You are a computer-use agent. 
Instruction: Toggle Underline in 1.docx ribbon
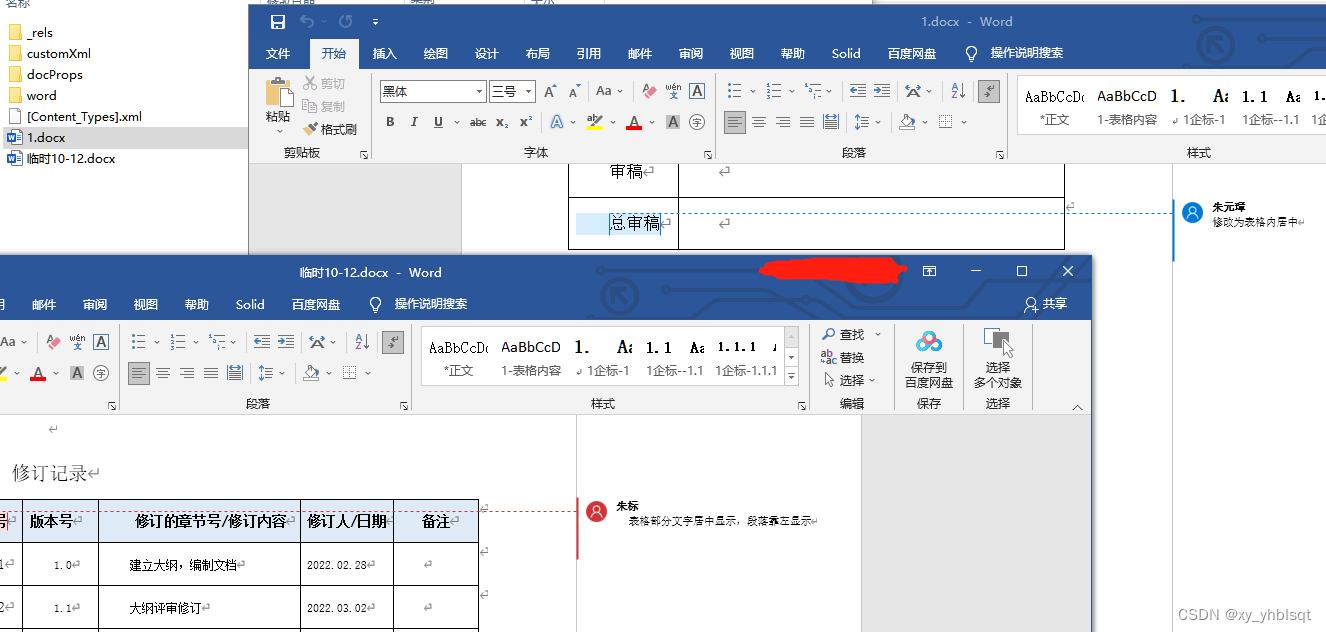[438, 122]
